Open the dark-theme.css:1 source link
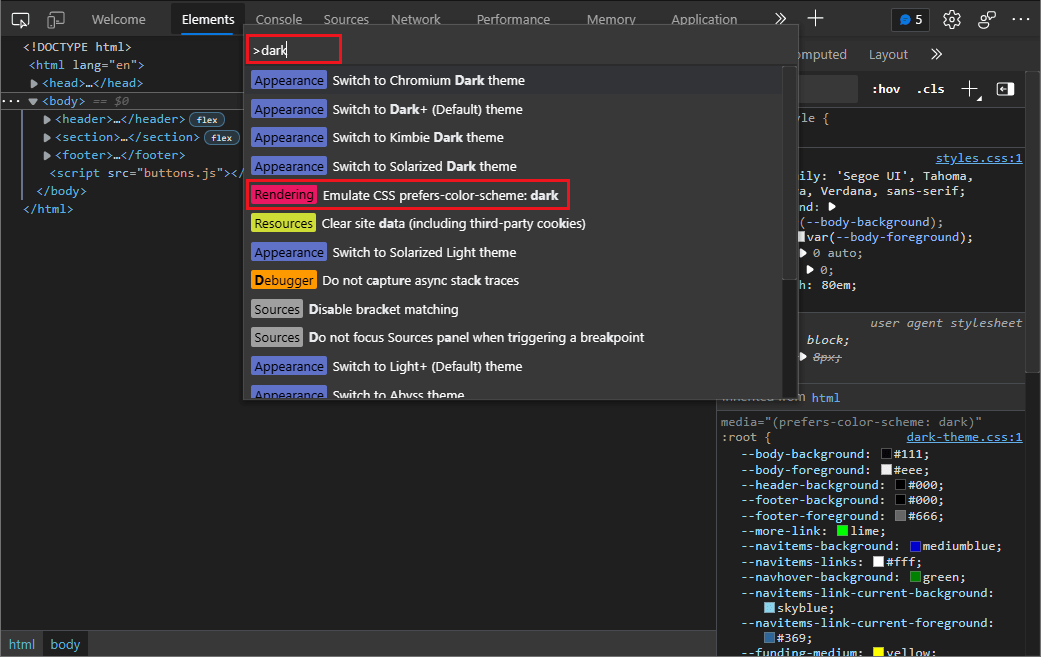The height and width of the screenshot is (657, 1041). (964, 437)
